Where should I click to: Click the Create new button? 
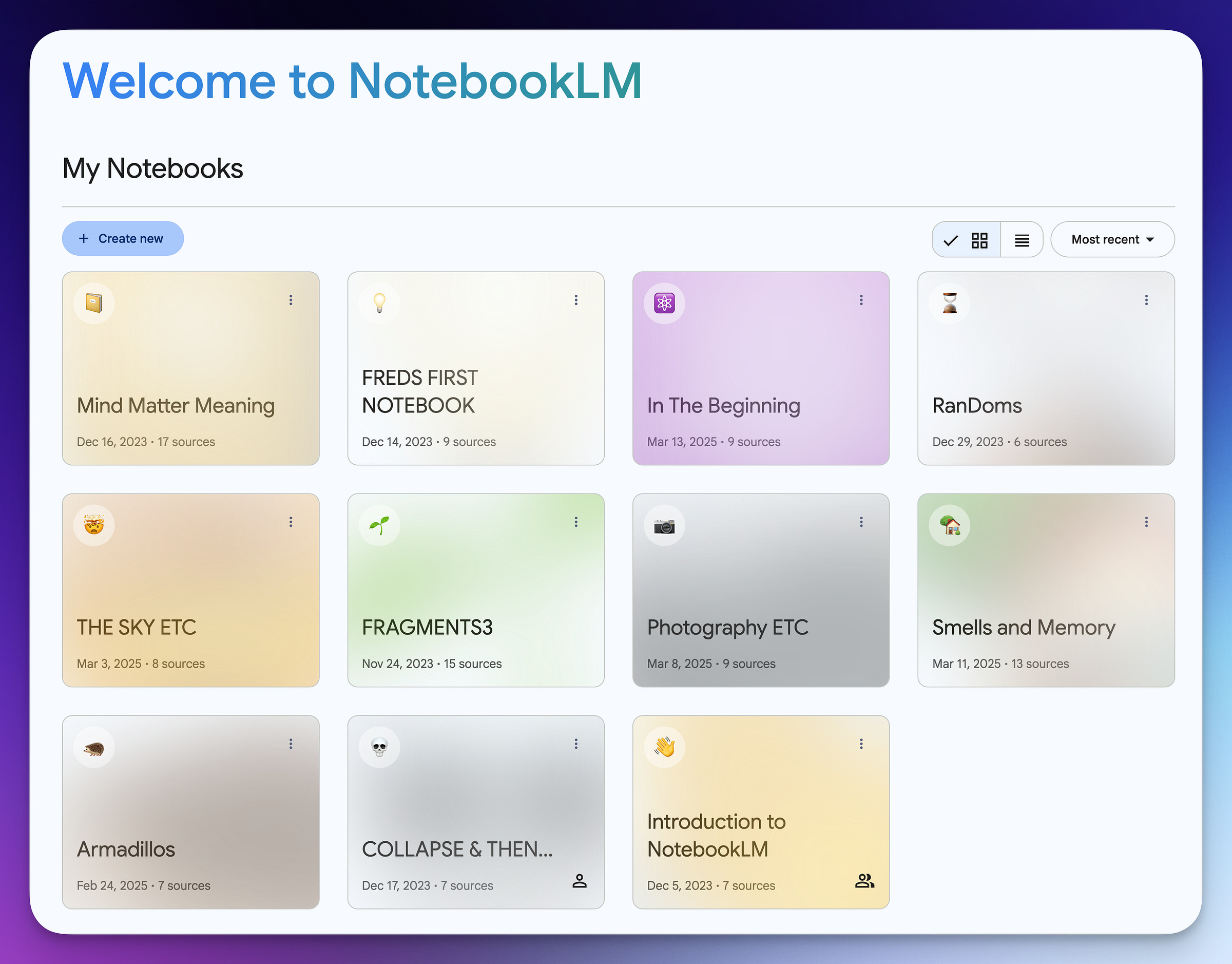[x=122, y=239]
